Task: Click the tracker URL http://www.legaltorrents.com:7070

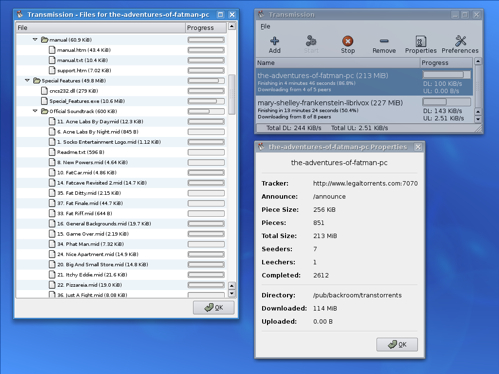Action: coord(365,183)
